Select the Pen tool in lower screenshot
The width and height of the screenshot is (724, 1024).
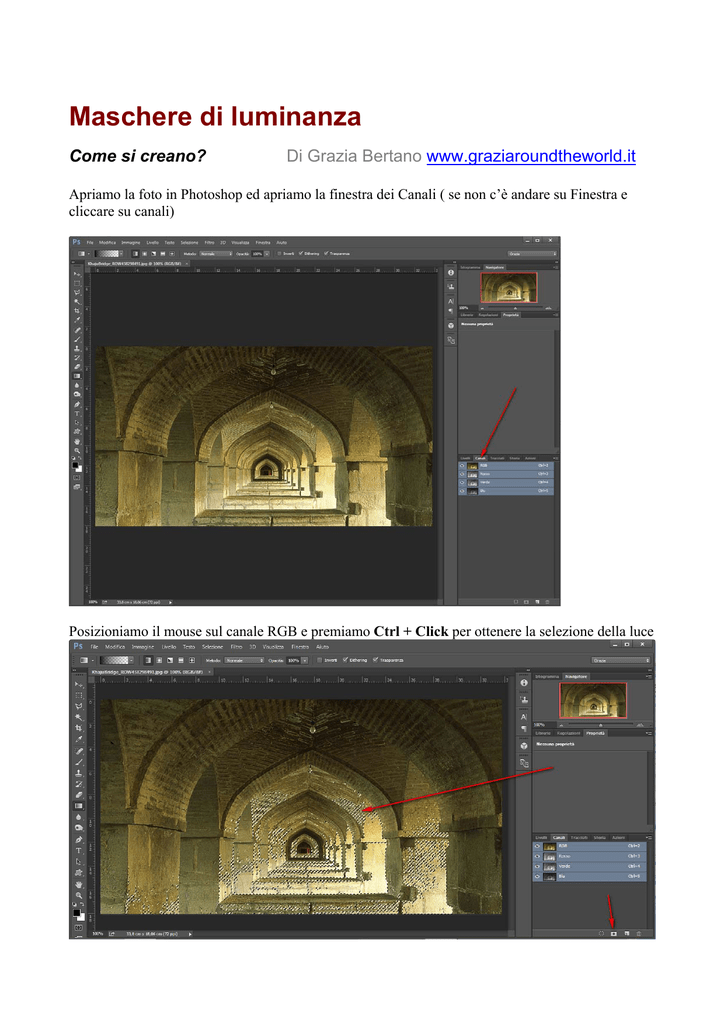pyautogui.click(x=79, y=839)
